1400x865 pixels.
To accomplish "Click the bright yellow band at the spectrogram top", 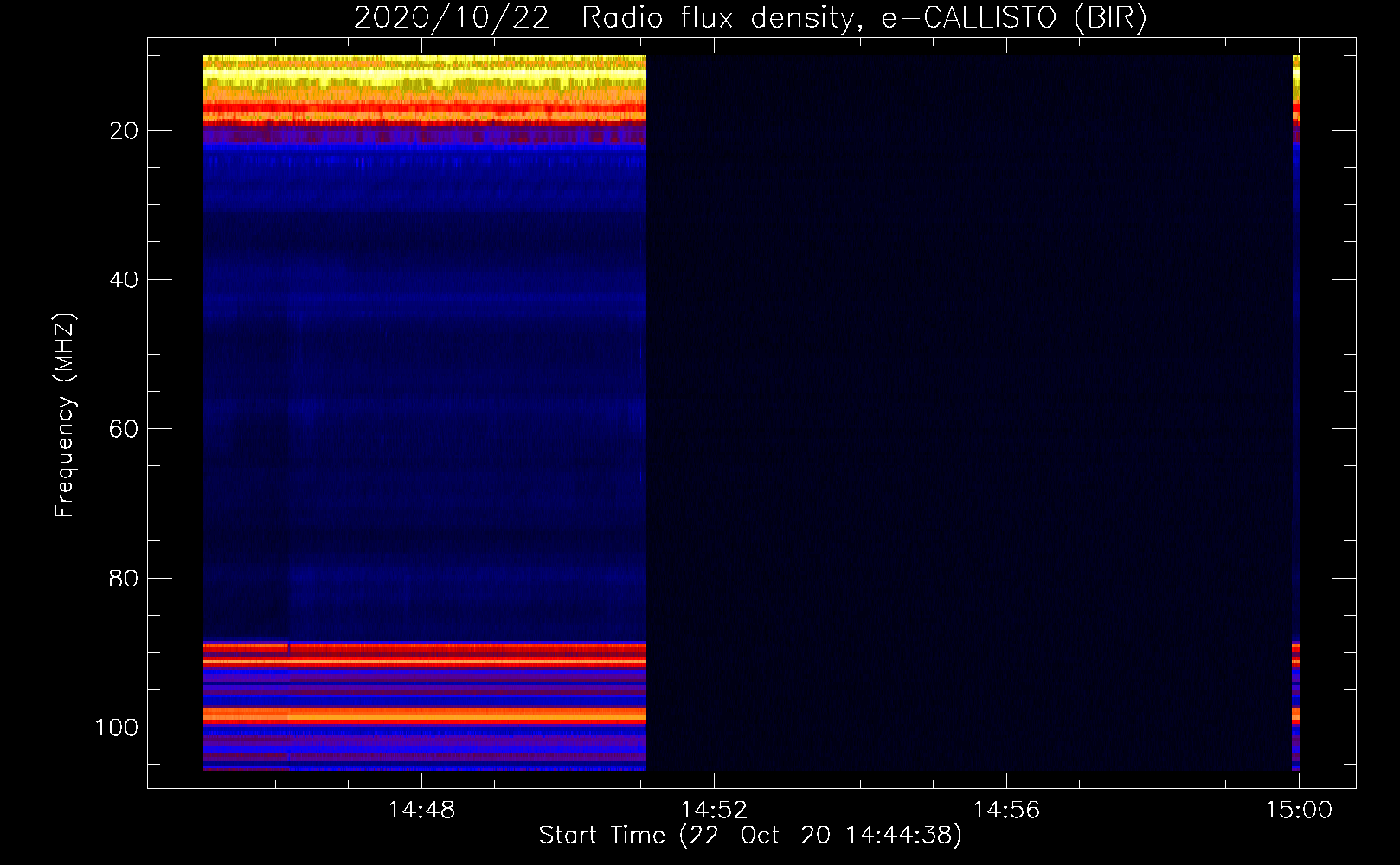I will [424, 77].
